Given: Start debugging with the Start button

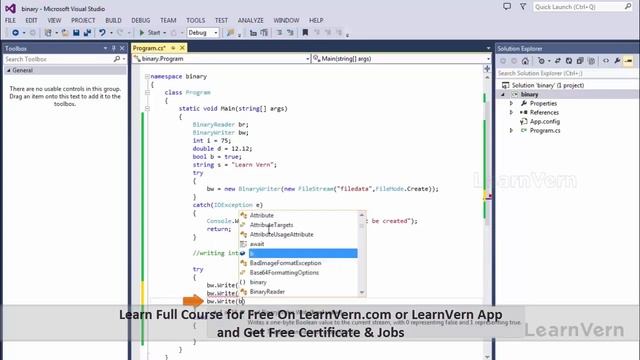Looking at the screenshot, I should coord(150,33).
